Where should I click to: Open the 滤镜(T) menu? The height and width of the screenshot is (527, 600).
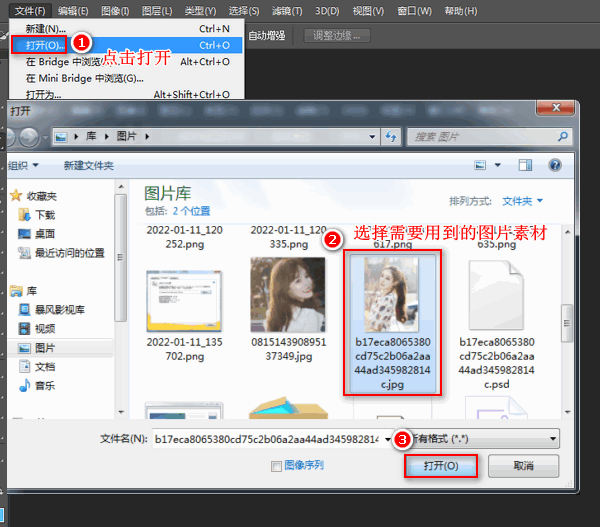tap(287, 11)
